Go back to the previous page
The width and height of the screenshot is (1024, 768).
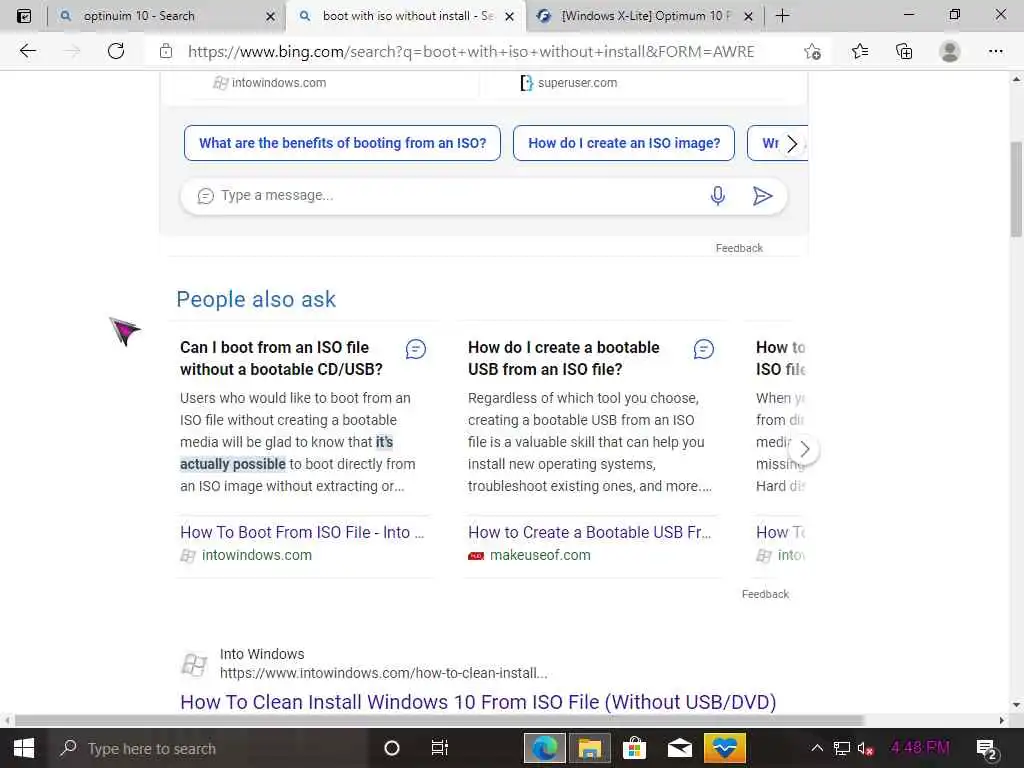pos(27,51)
